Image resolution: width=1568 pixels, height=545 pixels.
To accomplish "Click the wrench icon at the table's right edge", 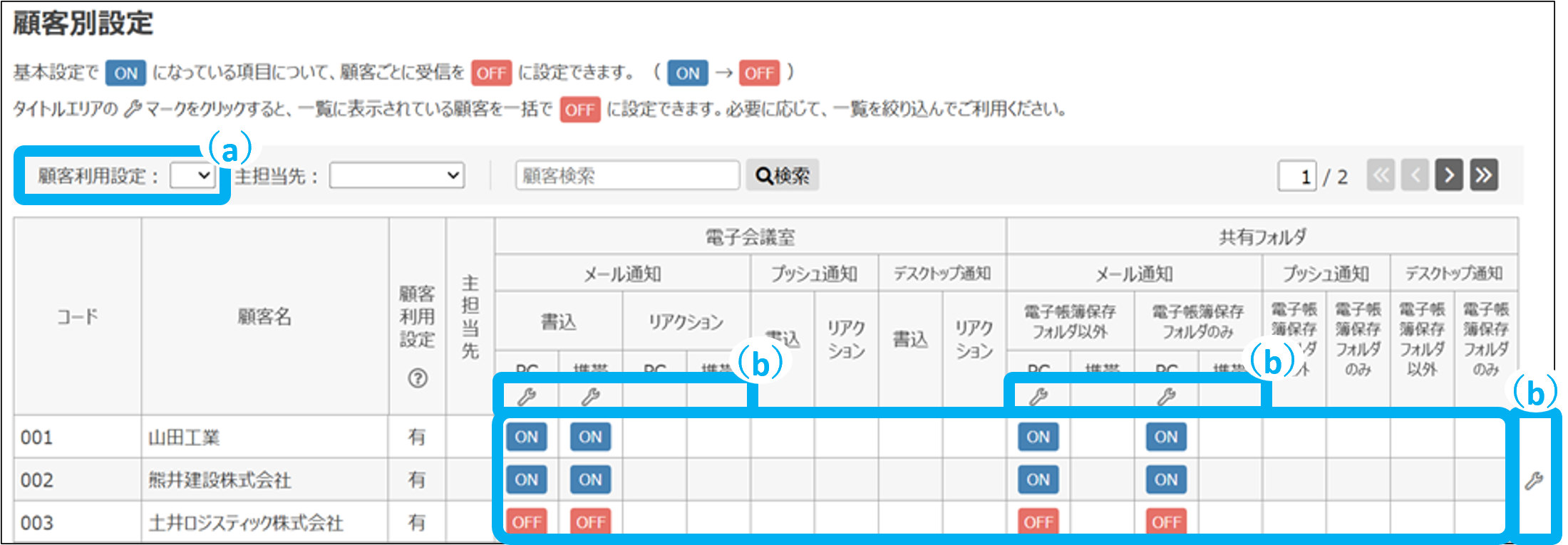I will point(1534,482).
